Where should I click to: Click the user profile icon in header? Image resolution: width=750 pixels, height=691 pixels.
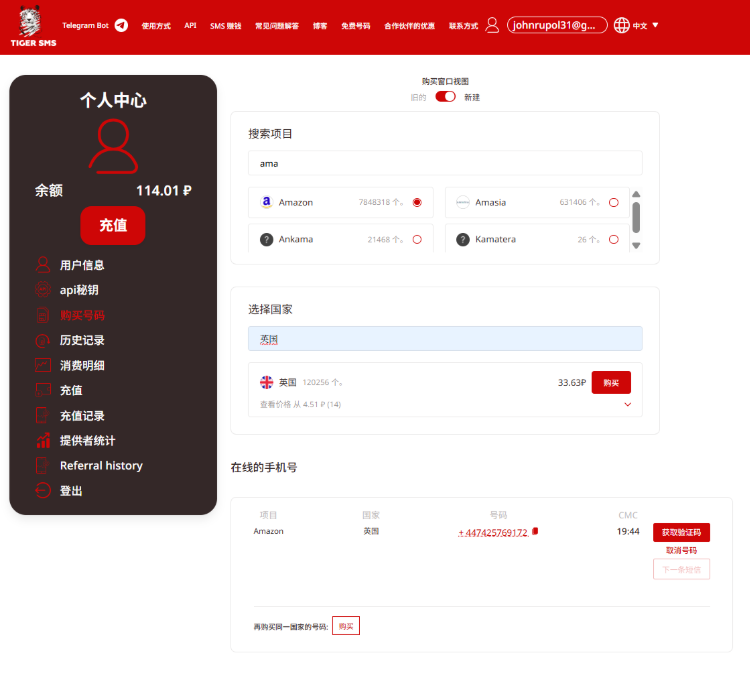click(492, 25)
